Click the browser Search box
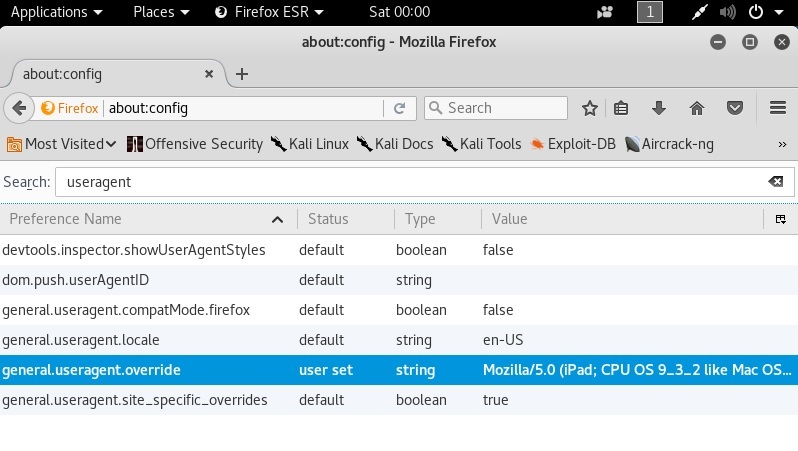The image size is (798, 451). tap(496, 108)
